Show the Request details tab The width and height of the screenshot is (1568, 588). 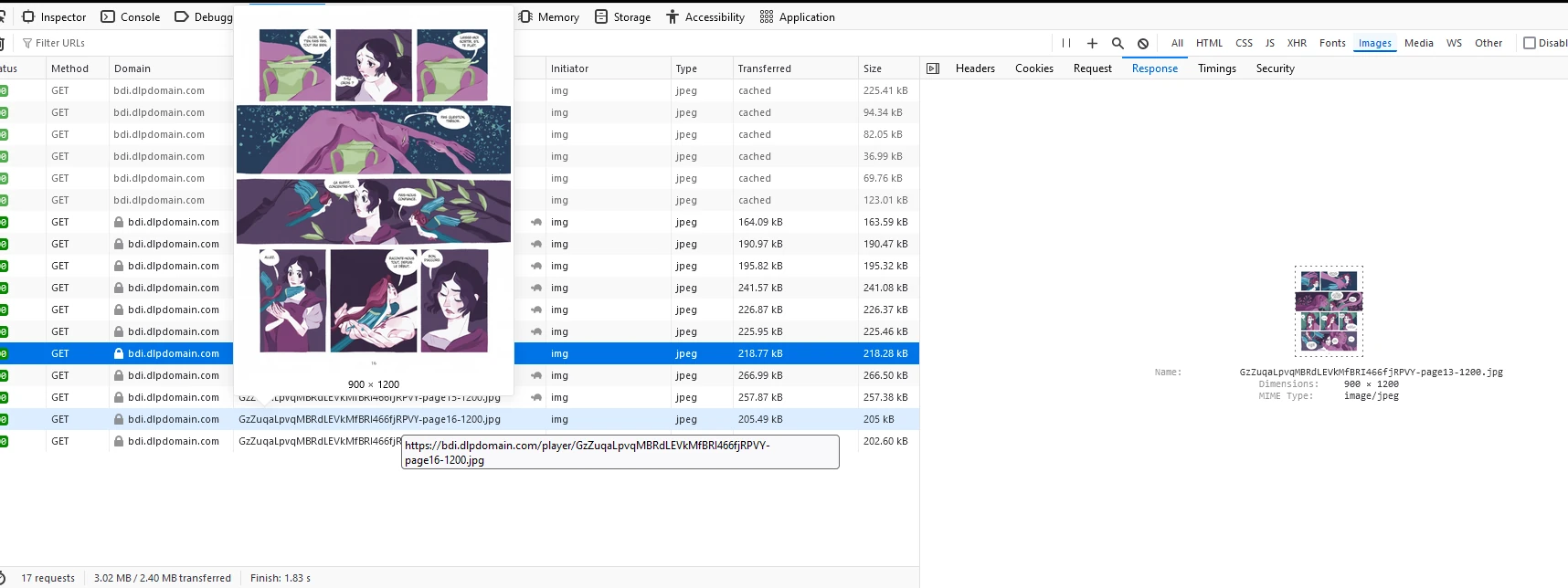coord(1093,68)
